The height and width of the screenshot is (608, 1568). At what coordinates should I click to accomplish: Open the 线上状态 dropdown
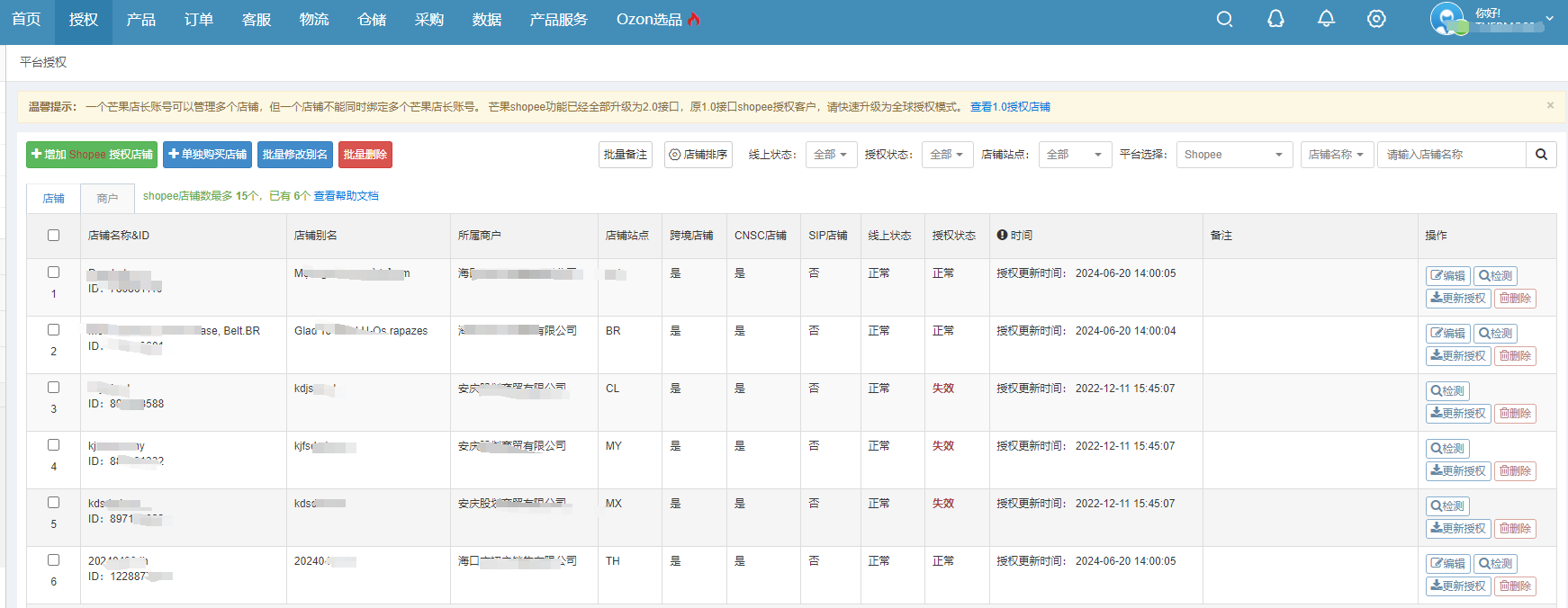coord(831,155)
